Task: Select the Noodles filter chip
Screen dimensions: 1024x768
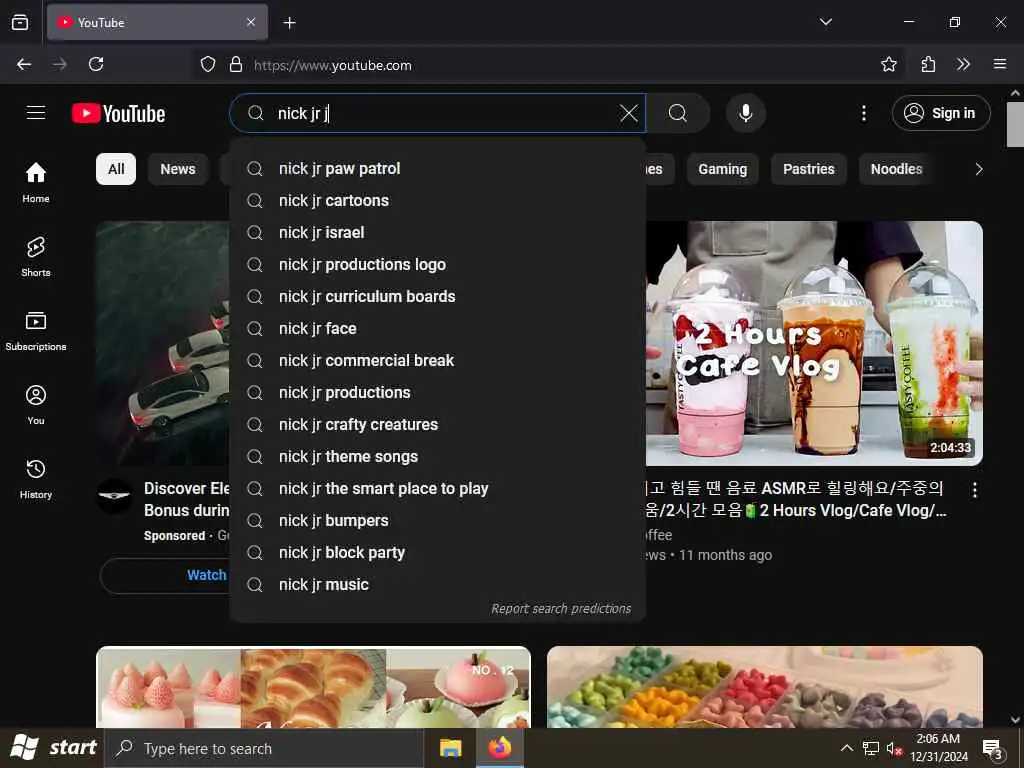Action: click(x=896, y=169)
